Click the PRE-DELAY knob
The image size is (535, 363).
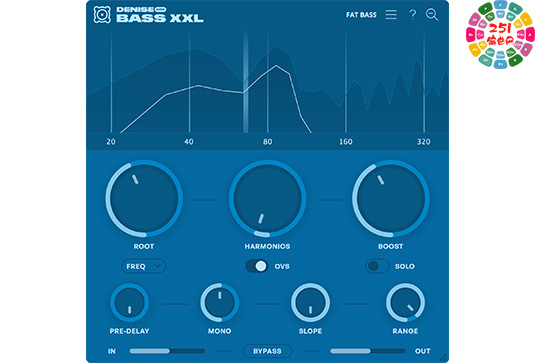click(x=129, y=303)
